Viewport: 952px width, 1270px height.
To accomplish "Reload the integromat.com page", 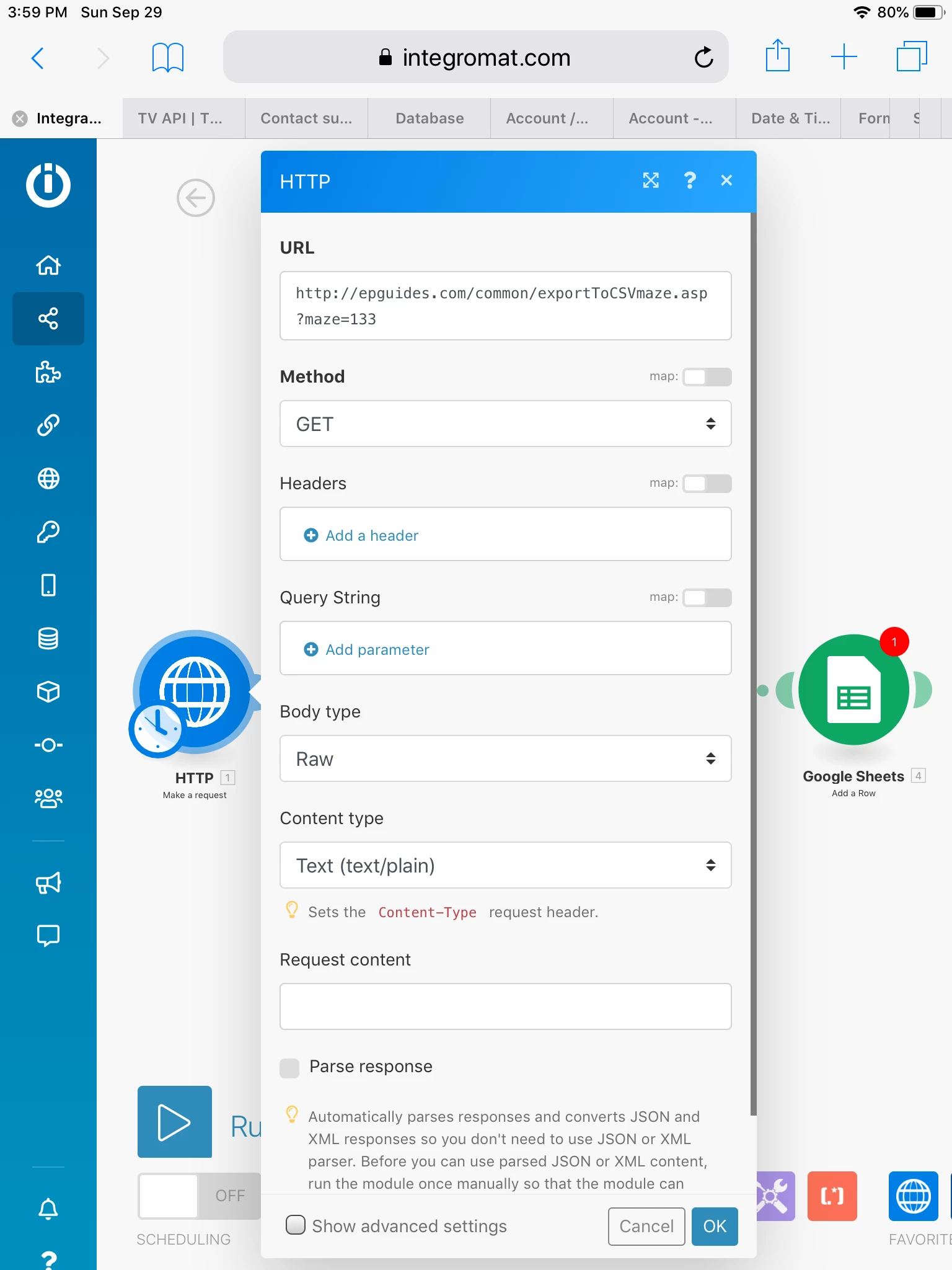I will [x=704, y=58].
